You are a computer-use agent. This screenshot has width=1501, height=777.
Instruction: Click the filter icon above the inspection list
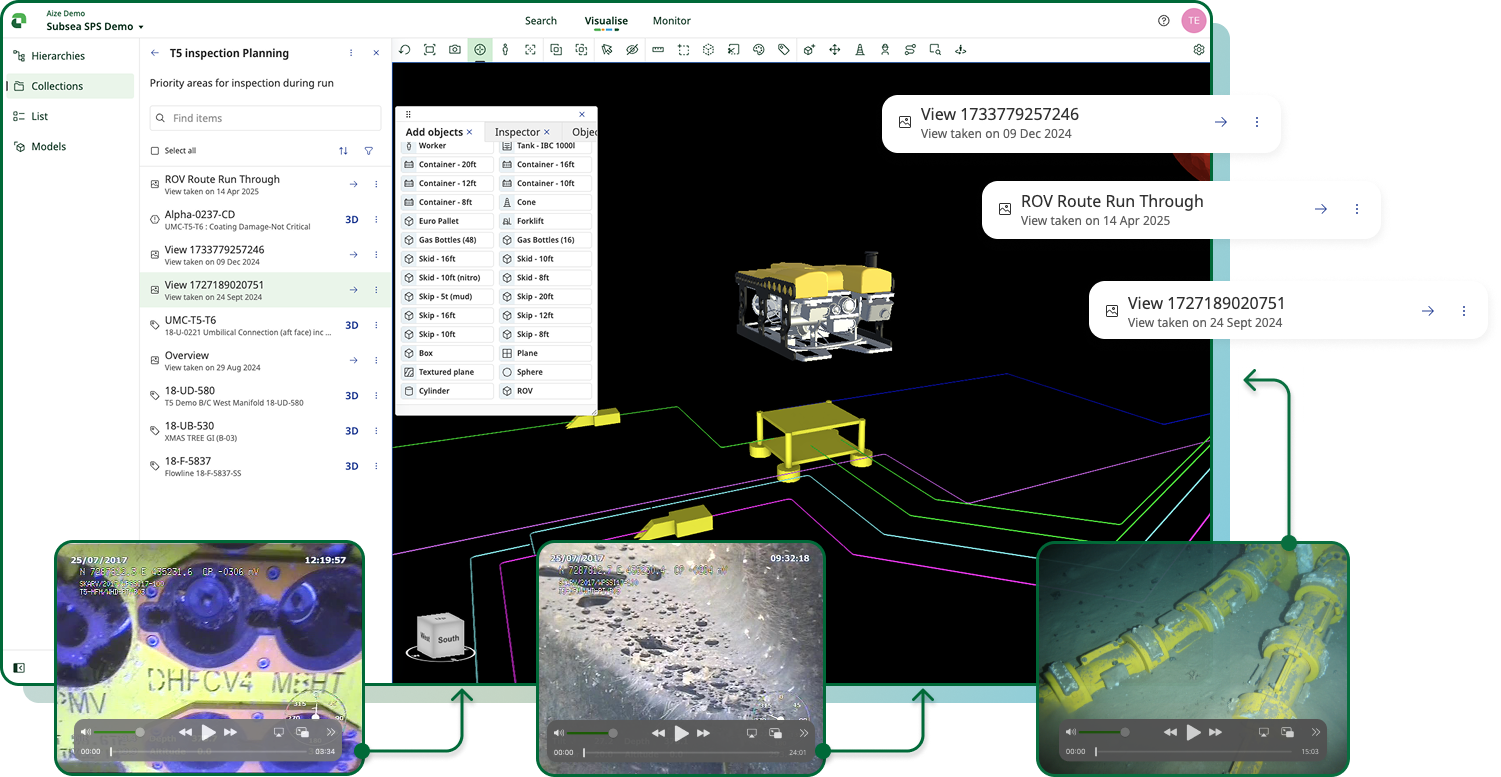point(368,151)
